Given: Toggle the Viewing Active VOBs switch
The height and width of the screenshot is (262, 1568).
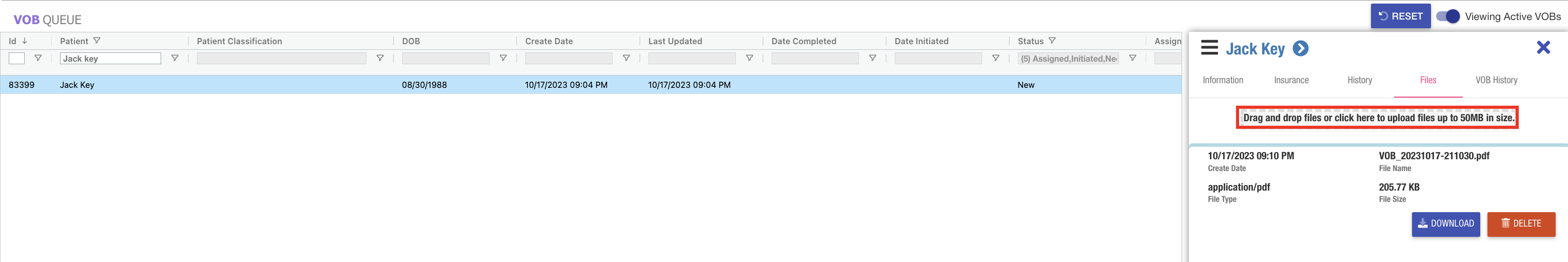Looking at the screenshot, I should point(1447,16).
